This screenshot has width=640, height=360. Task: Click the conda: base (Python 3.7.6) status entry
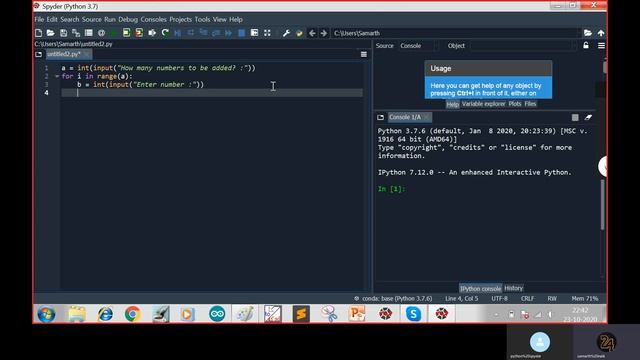(393, 298)
